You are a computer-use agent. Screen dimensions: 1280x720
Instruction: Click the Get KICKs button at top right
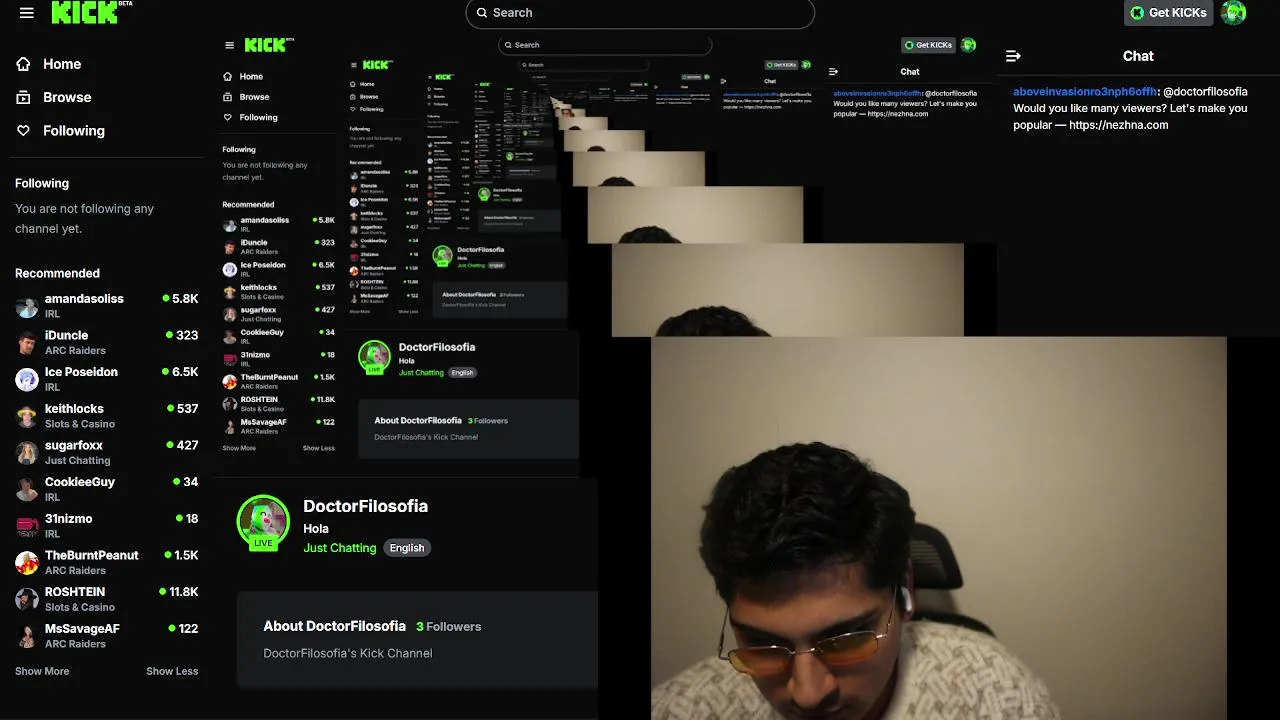tap(1168, 13)
